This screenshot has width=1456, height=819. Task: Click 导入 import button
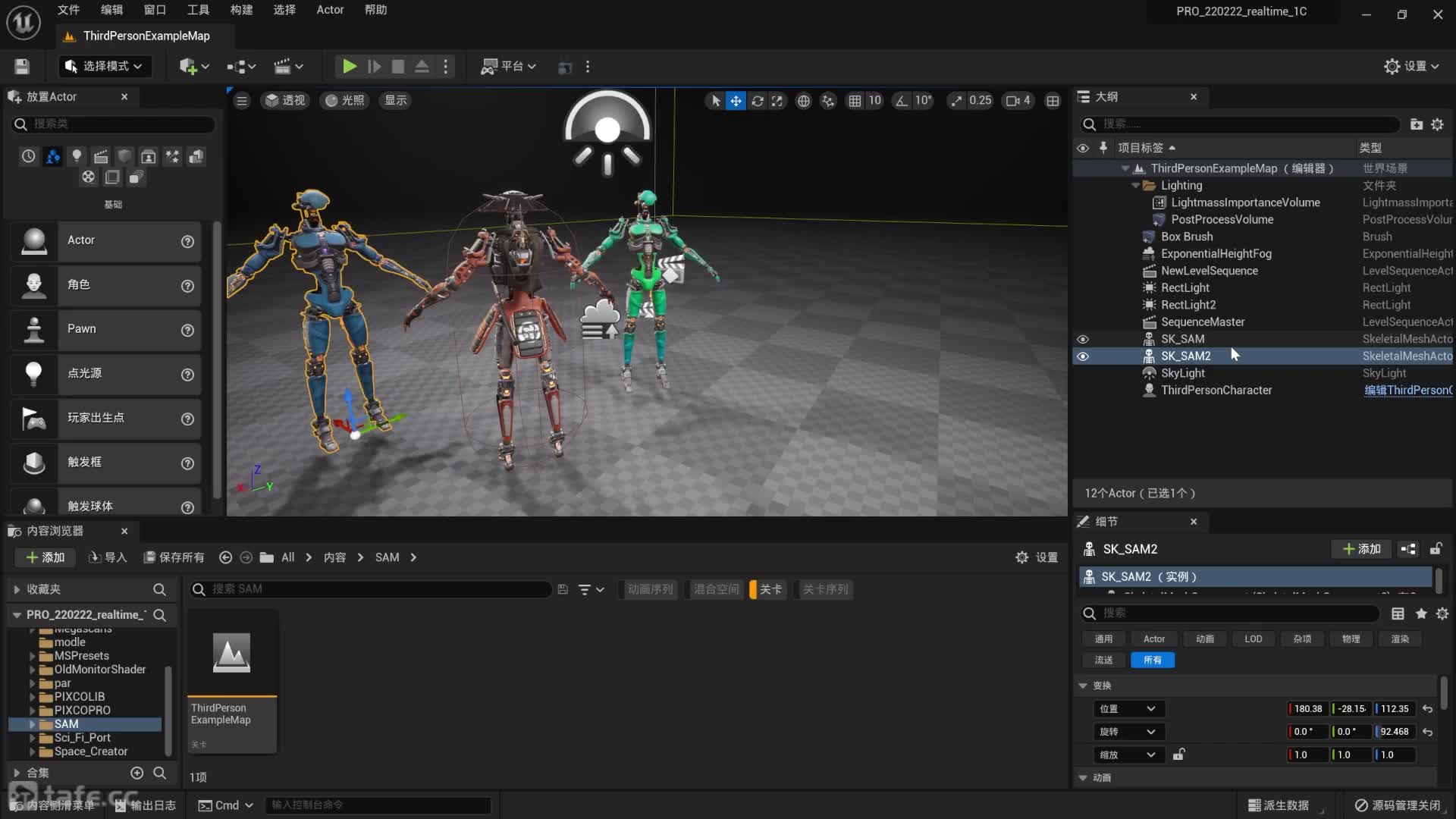108,557
